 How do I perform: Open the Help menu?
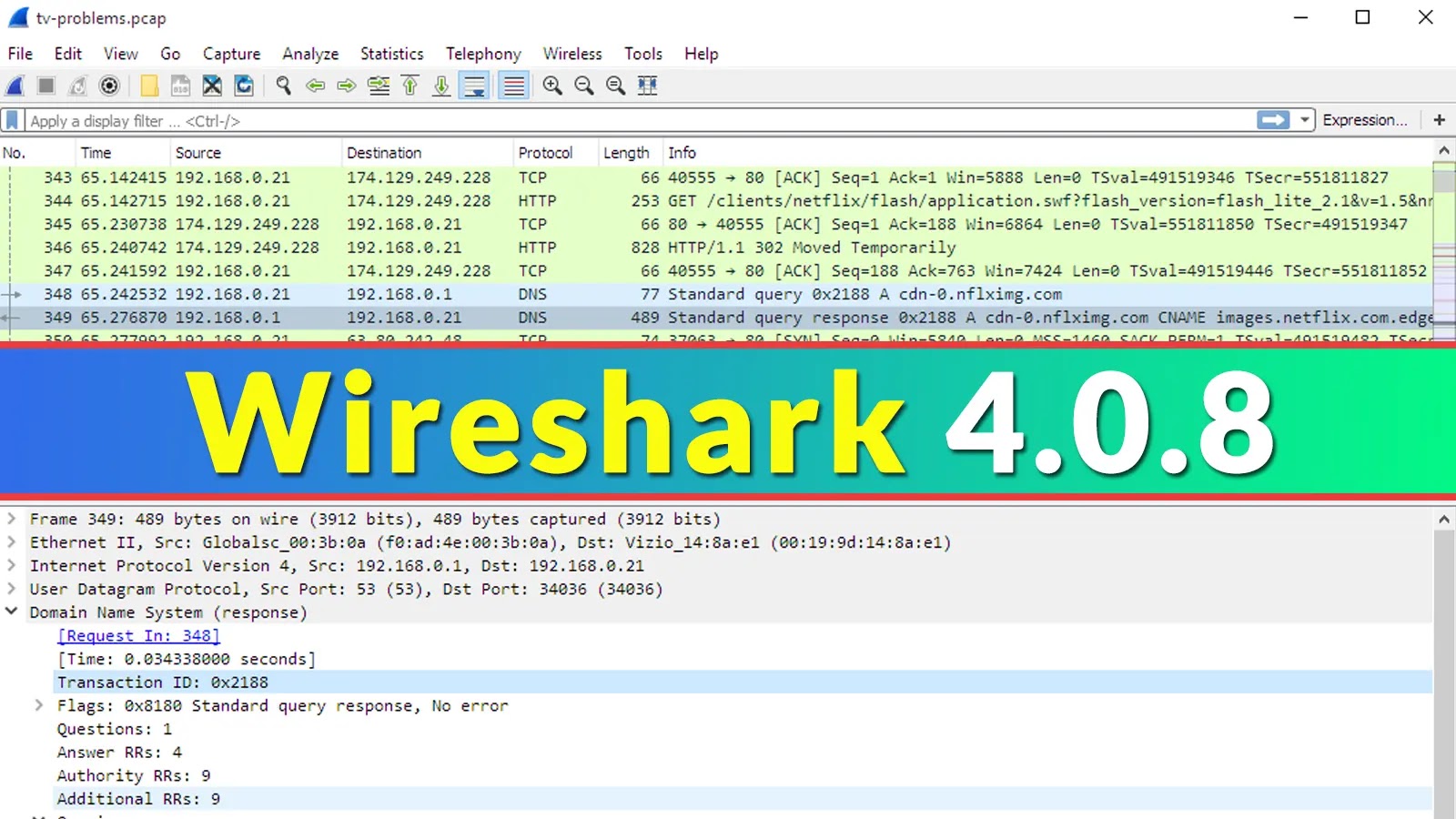pos(702,54)
